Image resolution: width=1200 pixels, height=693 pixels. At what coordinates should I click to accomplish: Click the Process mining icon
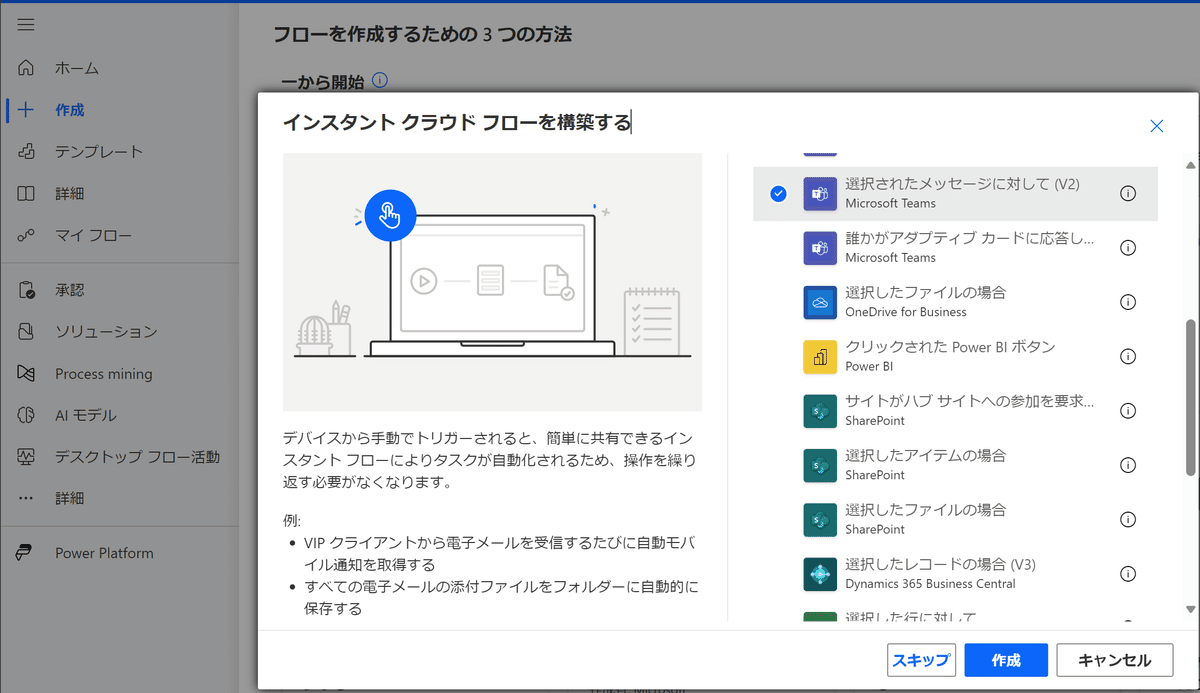(x=26, y=373)
